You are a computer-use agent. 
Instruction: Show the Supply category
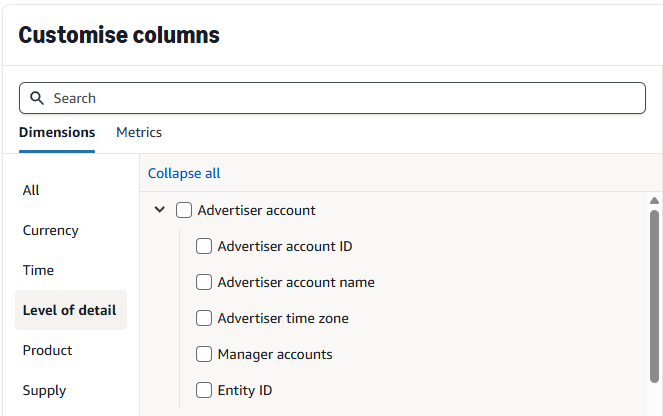coord(45,390)
